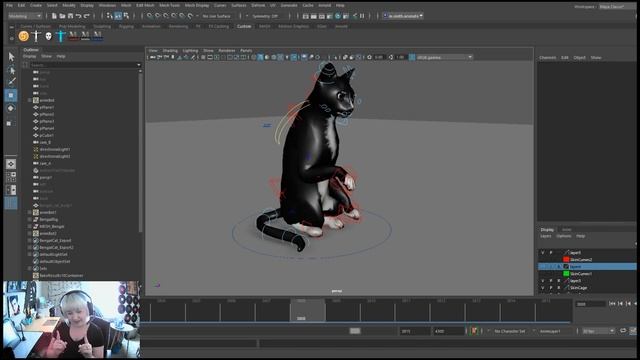The width and height of the screenshot is (640, 360).
Task: Click the blue T-pose figure shelf icon
Action: click(x=60, y=36)
